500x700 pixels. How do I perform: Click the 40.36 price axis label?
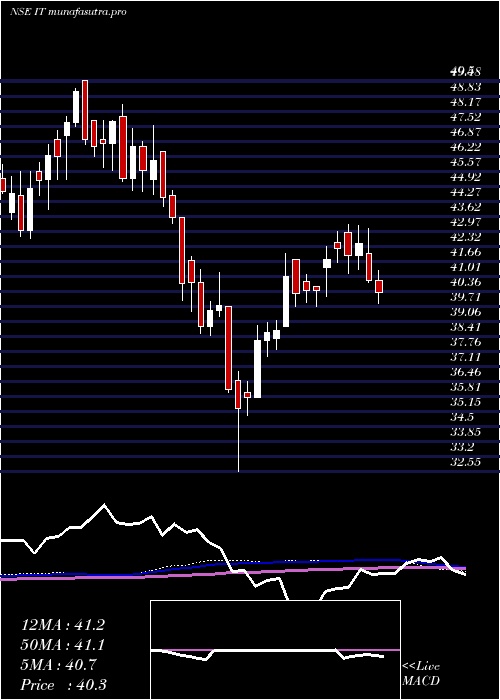(465, 282)
